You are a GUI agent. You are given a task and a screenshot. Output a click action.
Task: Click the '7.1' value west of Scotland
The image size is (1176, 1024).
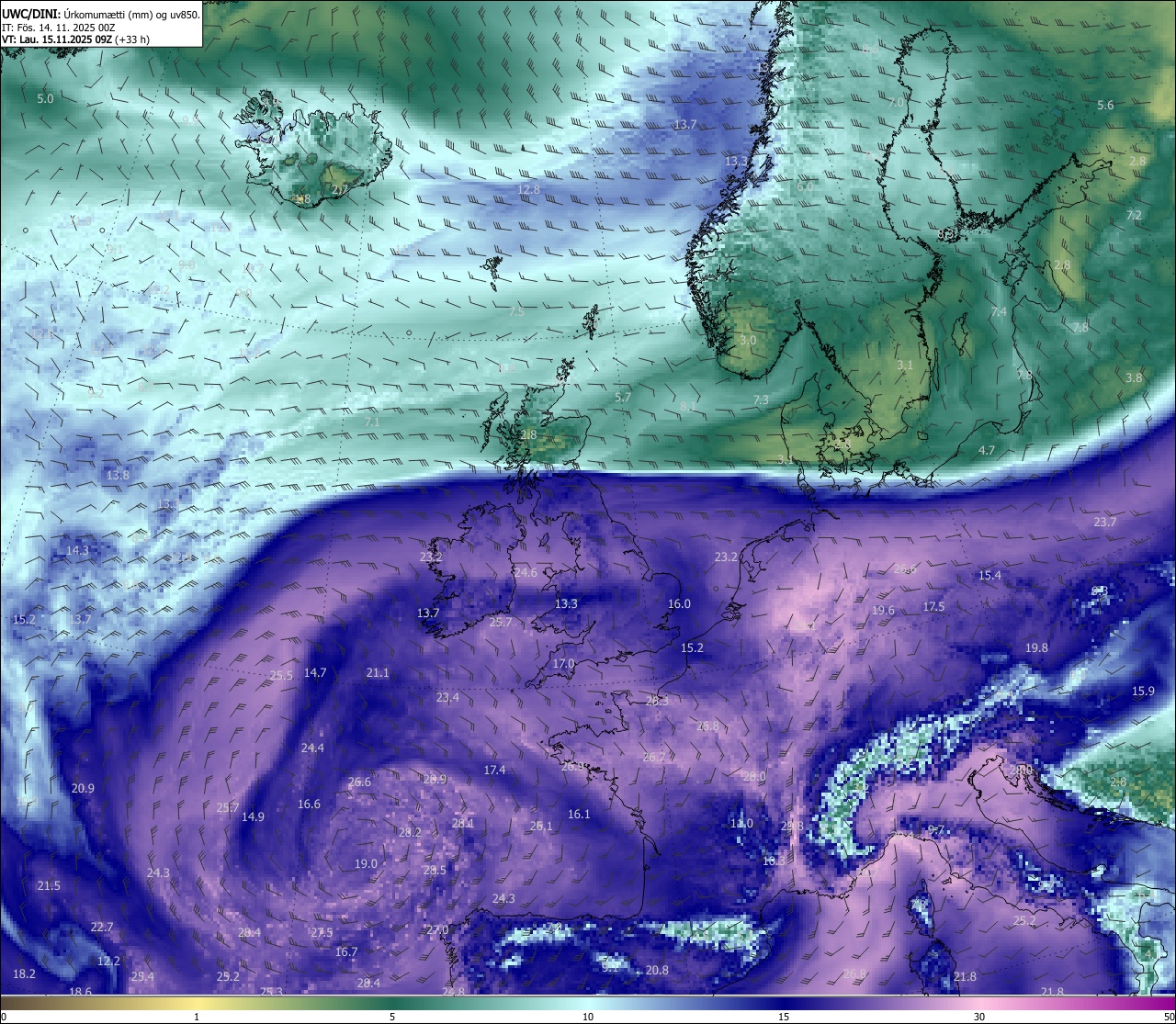[372, 422]
